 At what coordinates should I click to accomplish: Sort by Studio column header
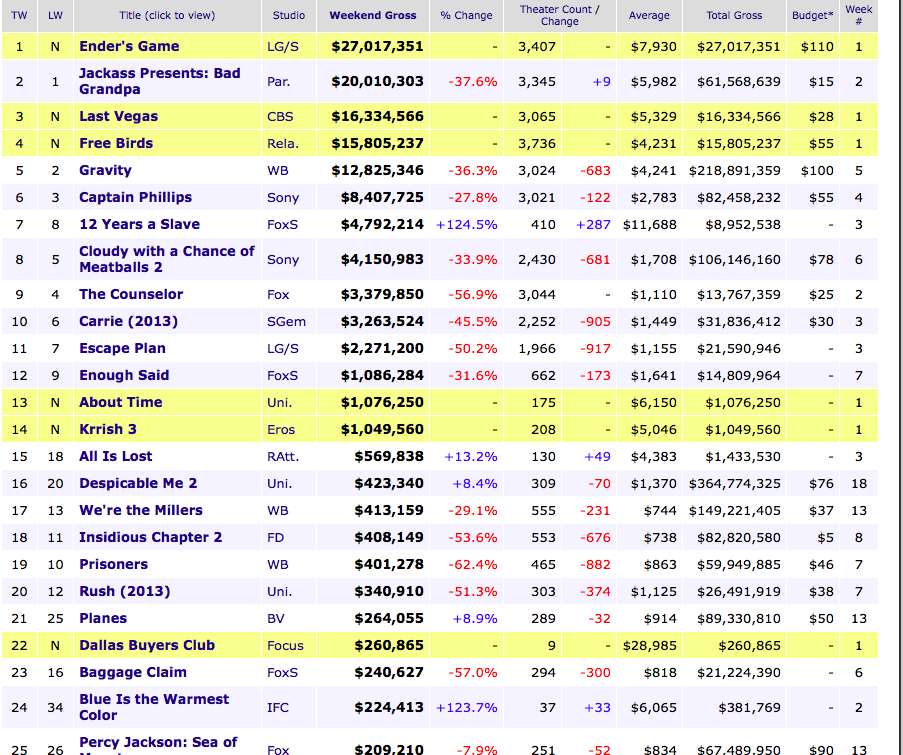click(289, 16)
